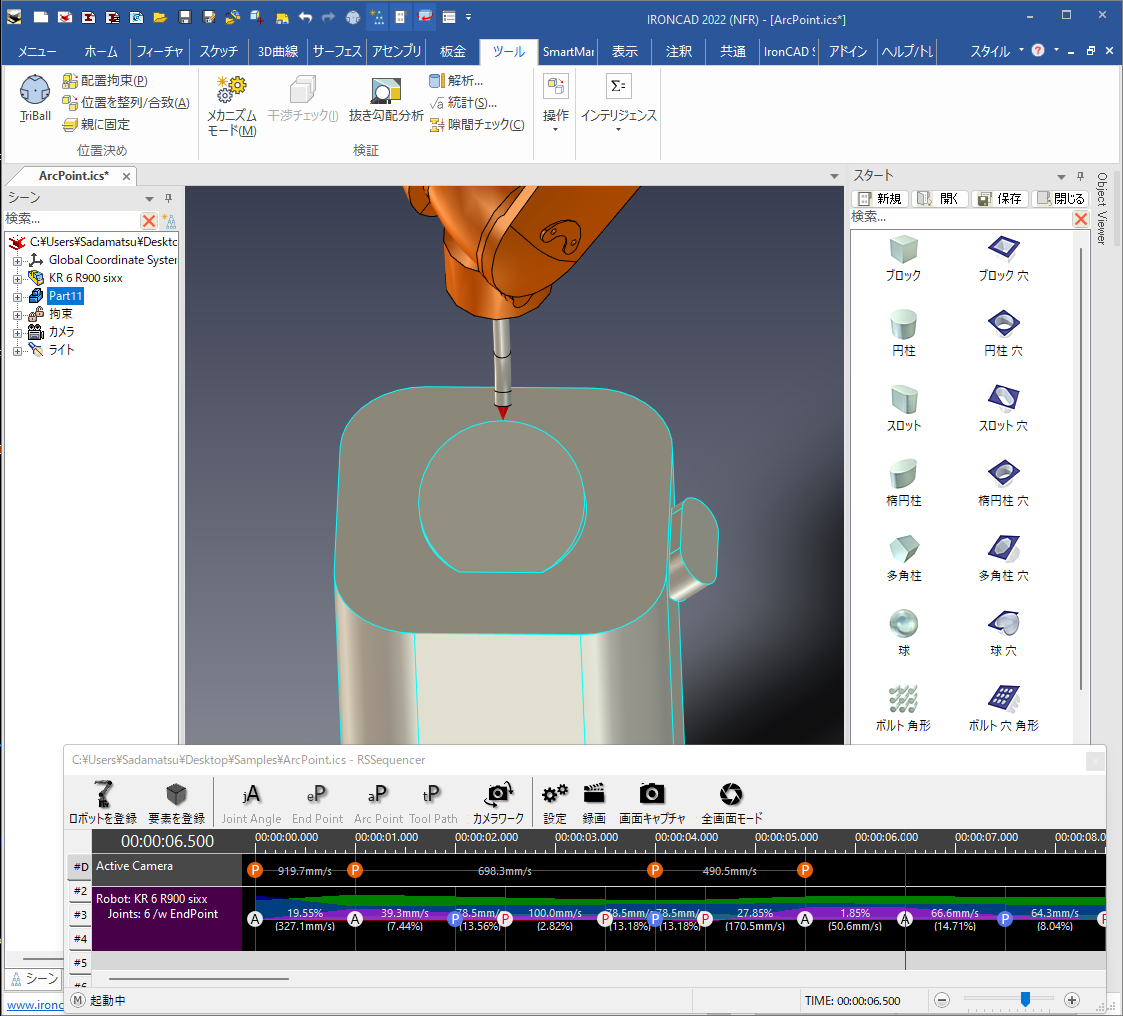Start 録画 recording in sequencer

click(x=594, y=796)
